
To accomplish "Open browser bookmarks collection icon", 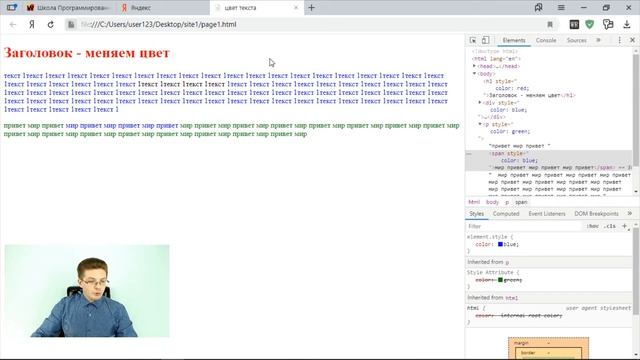I will pyautogui.click(x=539, y=7).
